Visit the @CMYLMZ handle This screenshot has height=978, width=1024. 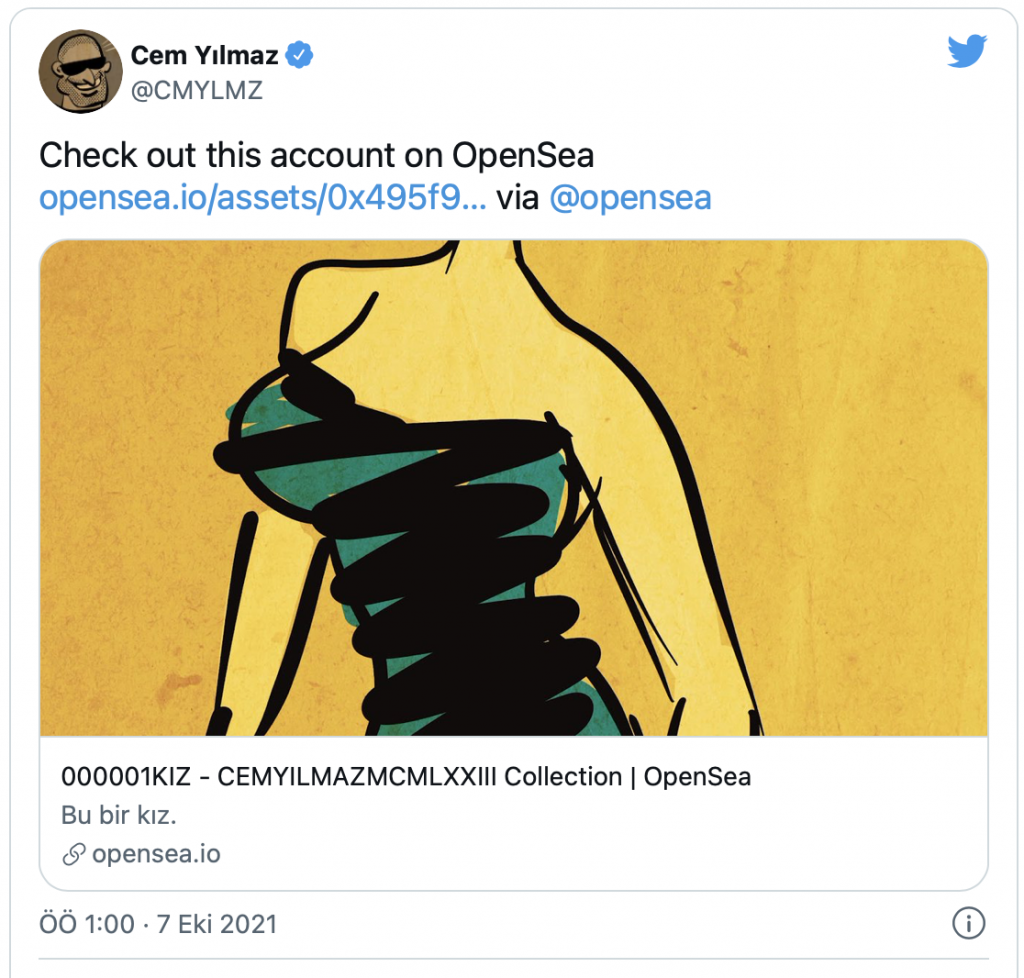point(197,90)
